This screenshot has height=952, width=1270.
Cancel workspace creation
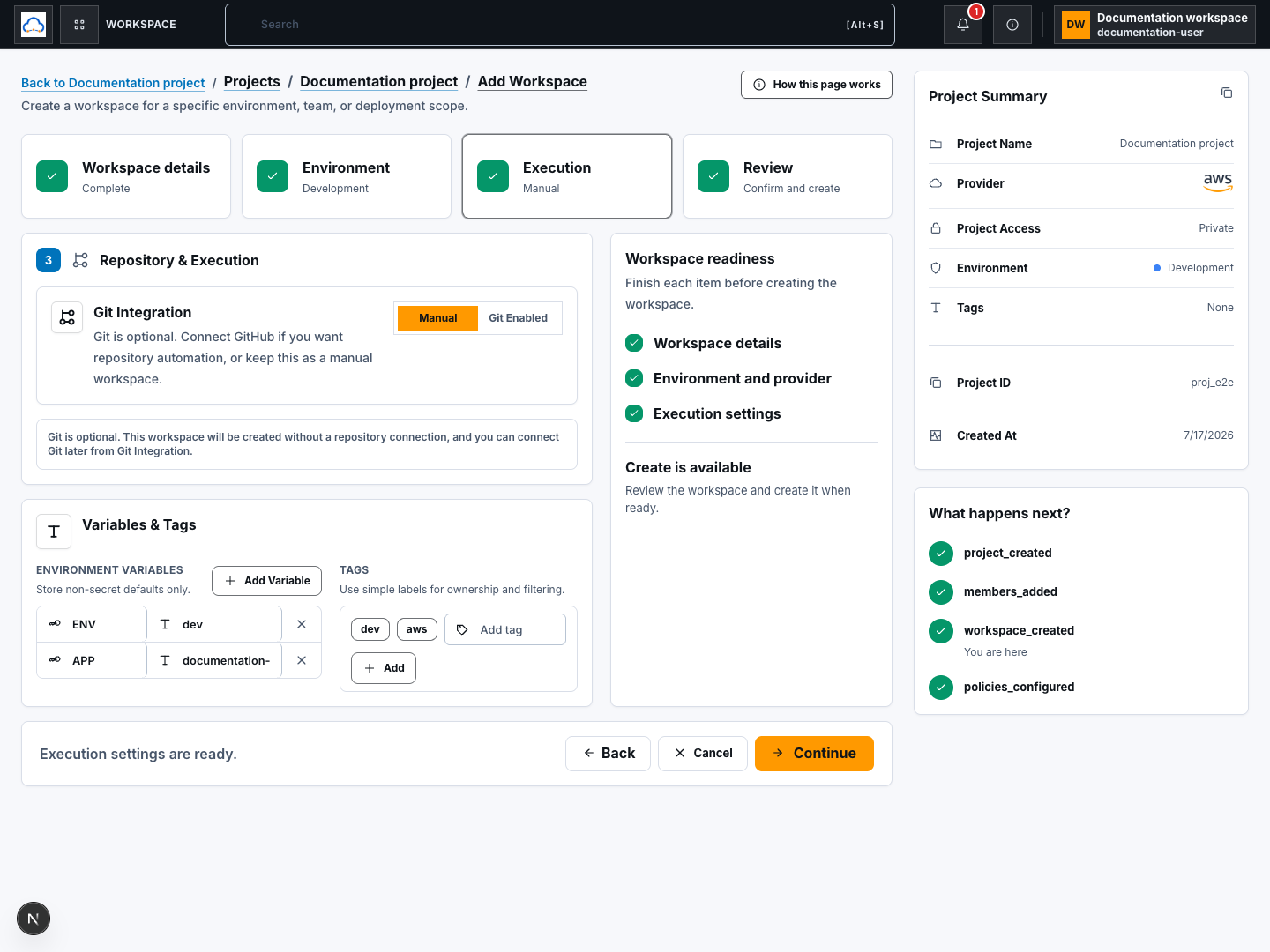tap(703, 754)
